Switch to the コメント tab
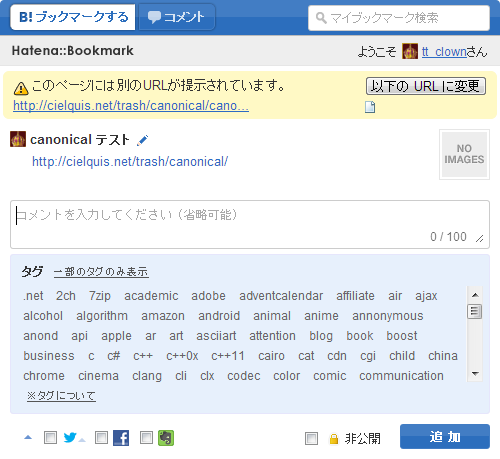The width and height of the screenshot is (500, 459). click(x=177, y=17)
